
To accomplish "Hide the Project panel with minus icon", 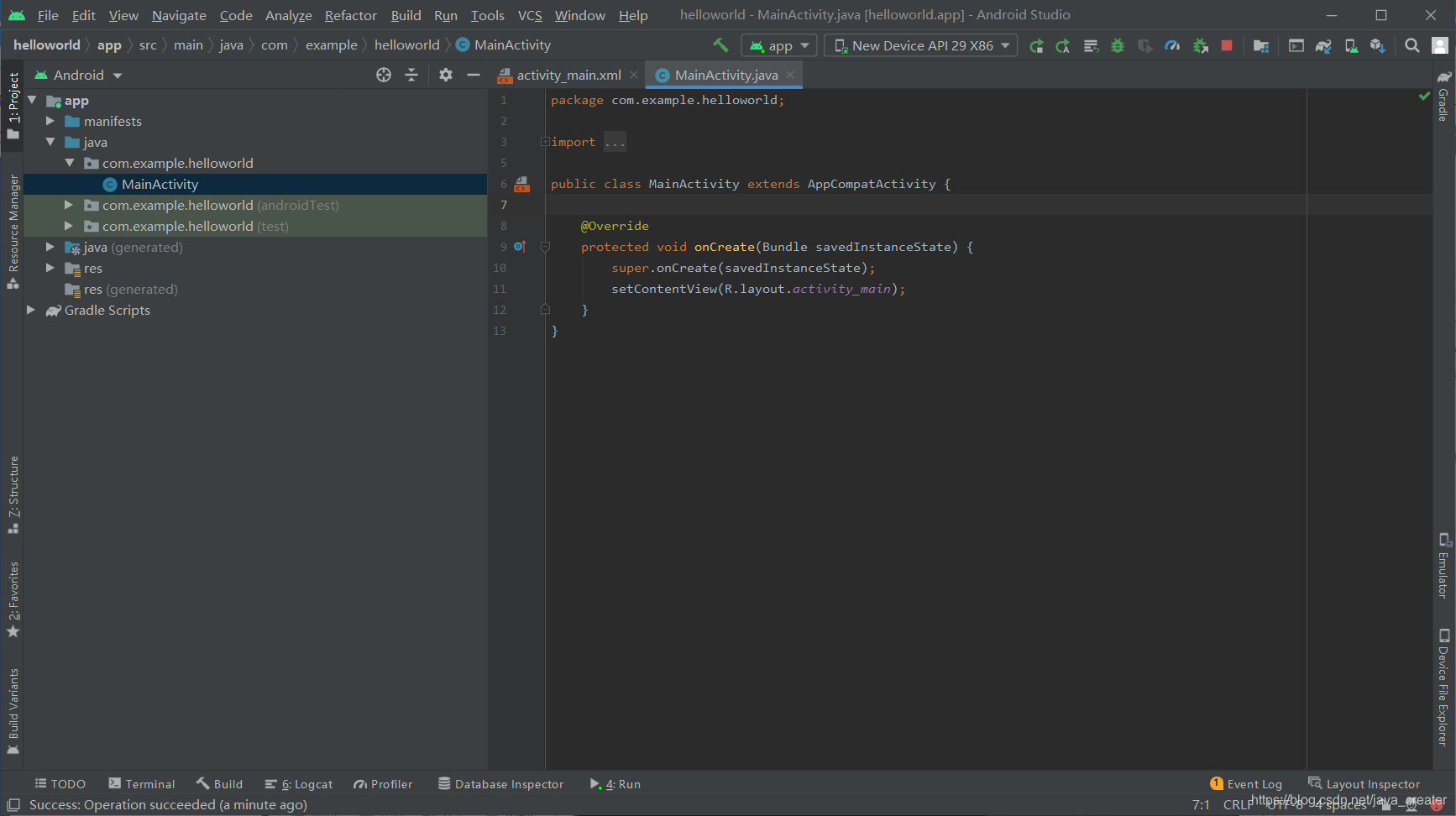I will coord(474,75).
